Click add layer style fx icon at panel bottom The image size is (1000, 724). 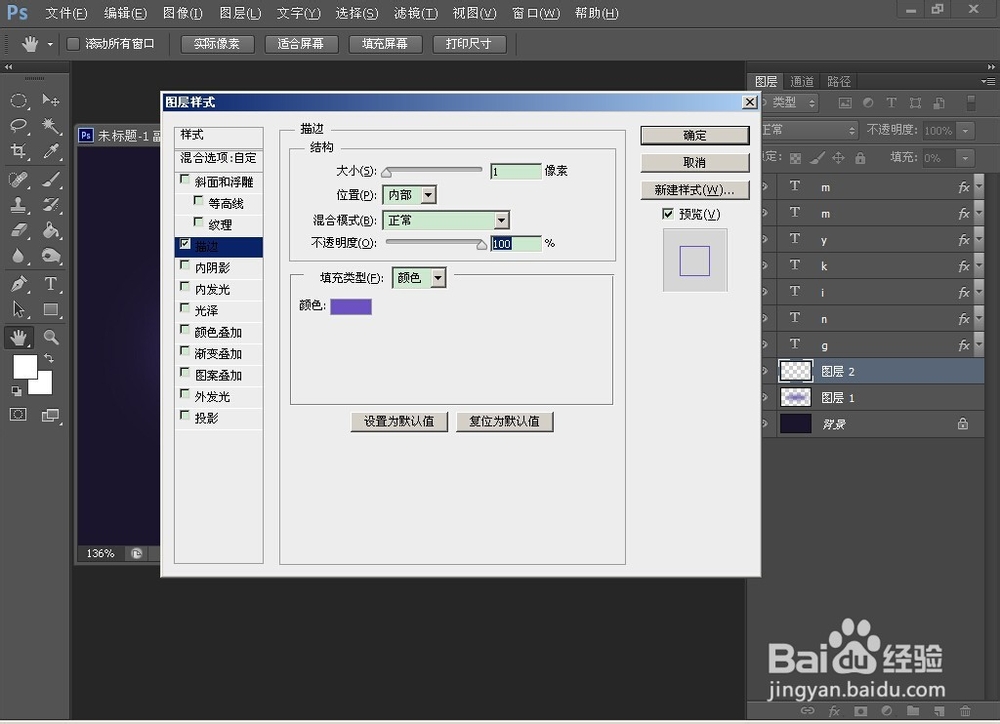834,711
